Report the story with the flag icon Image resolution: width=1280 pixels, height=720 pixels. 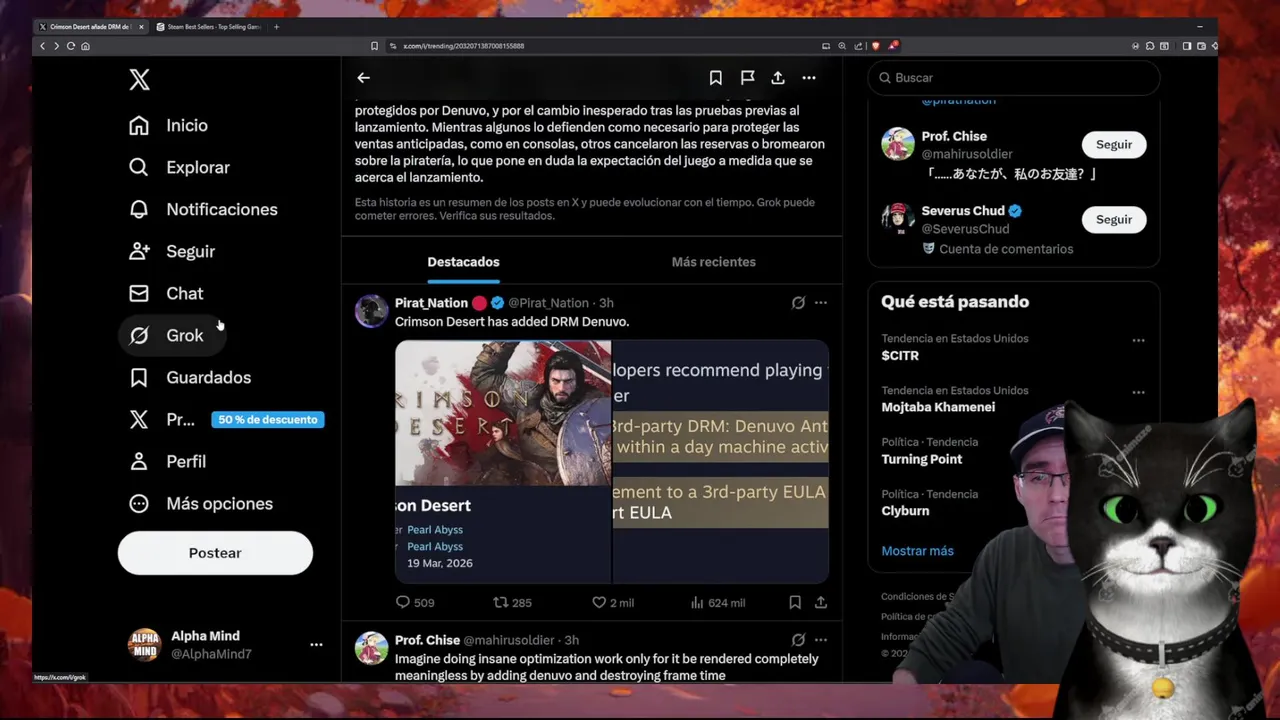coord(747,77)
